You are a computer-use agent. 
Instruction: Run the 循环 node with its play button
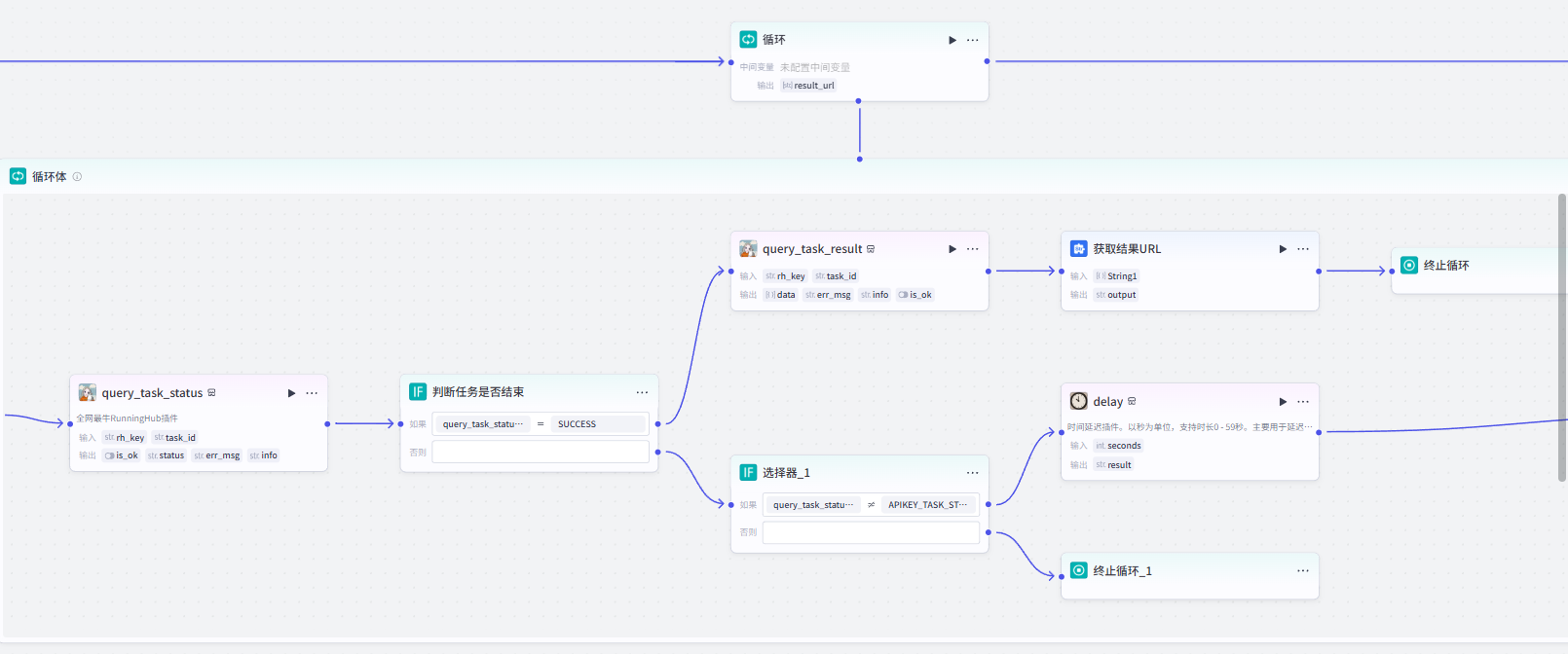coord(952,40)
